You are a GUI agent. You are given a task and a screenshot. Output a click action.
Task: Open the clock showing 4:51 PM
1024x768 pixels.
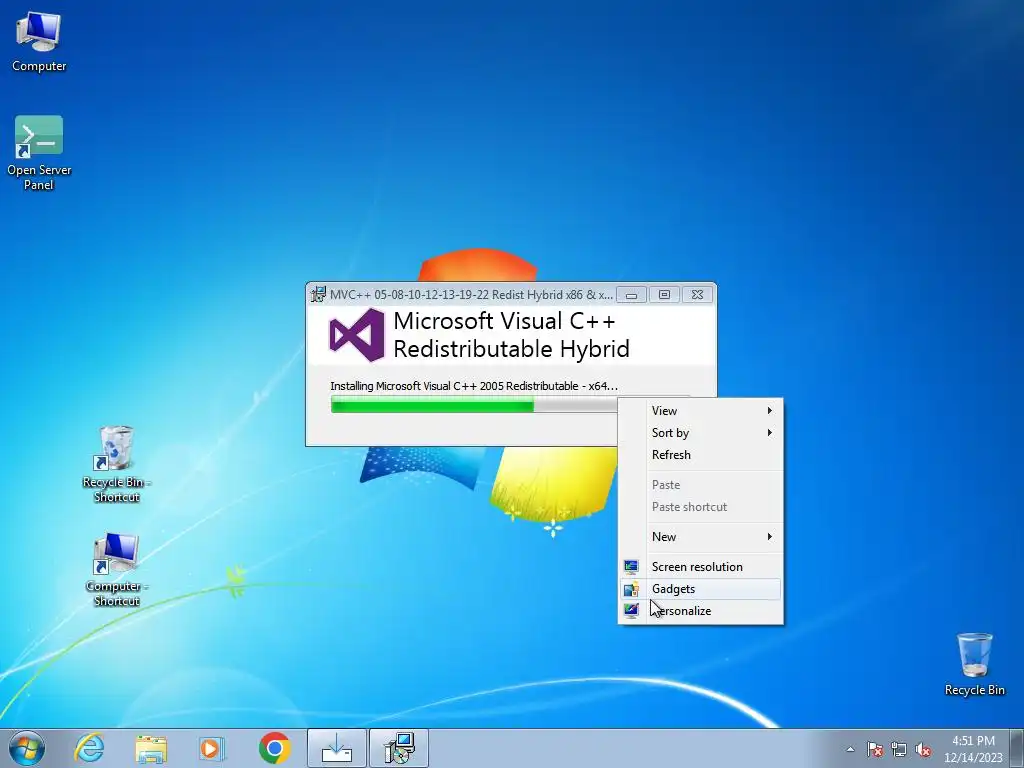[973, 748]
